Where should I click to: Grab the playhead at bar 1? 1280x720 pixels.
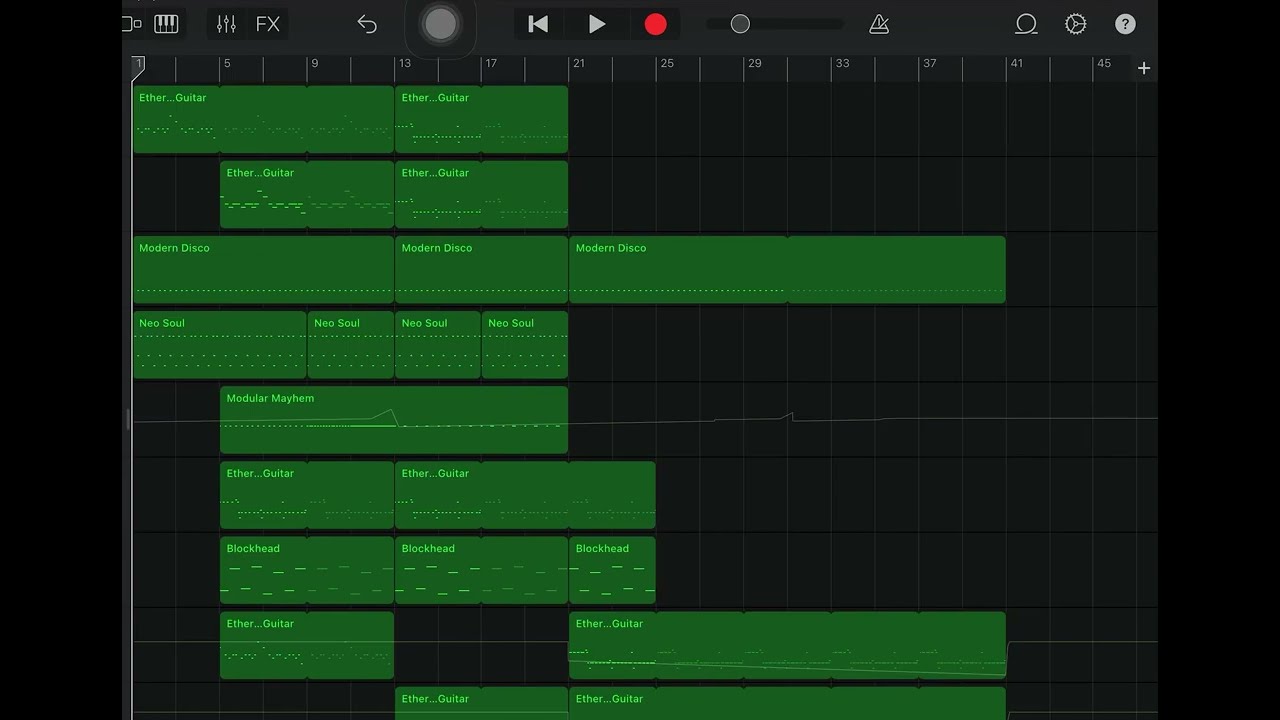tap(138, 67)
